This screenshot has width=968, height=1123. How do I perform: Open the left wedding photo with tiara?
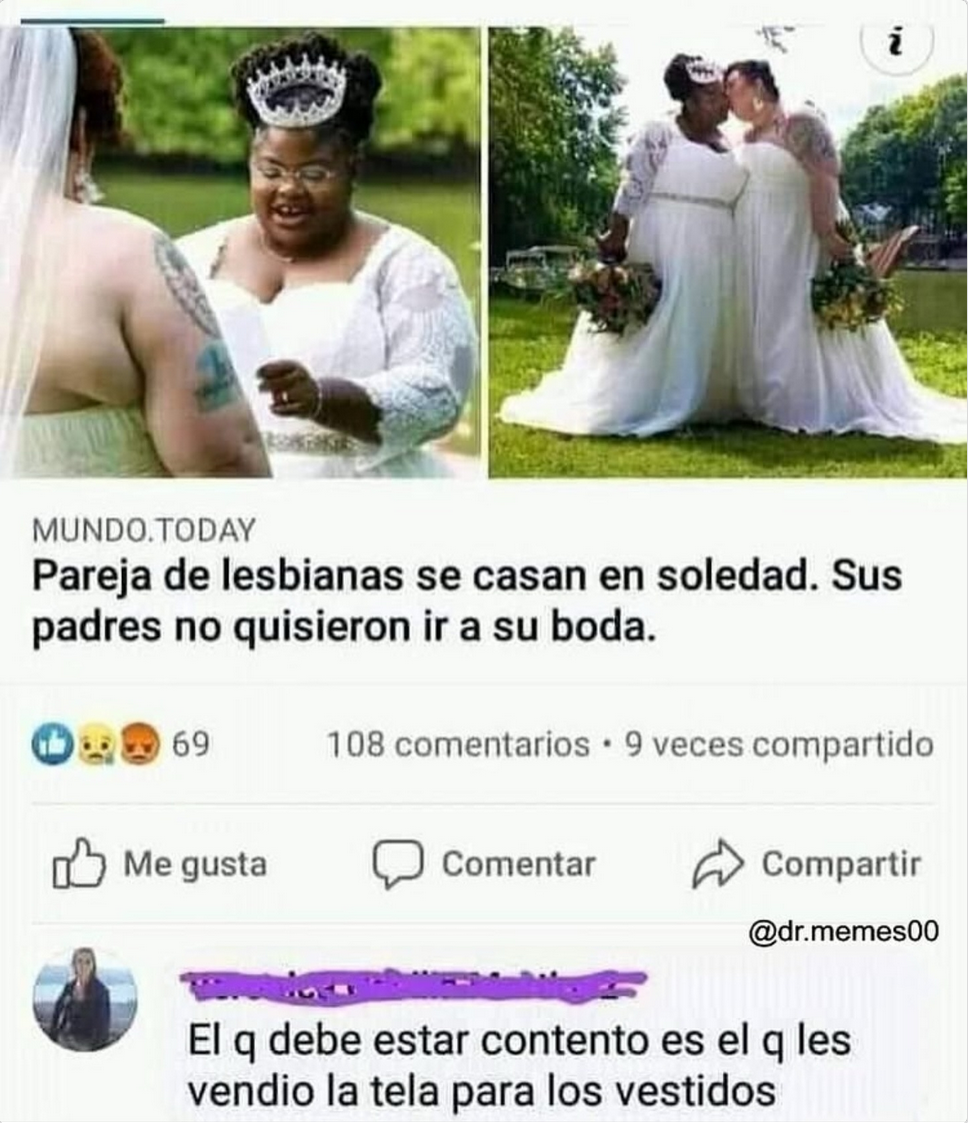pyautogui.click(x=240, y=252)
